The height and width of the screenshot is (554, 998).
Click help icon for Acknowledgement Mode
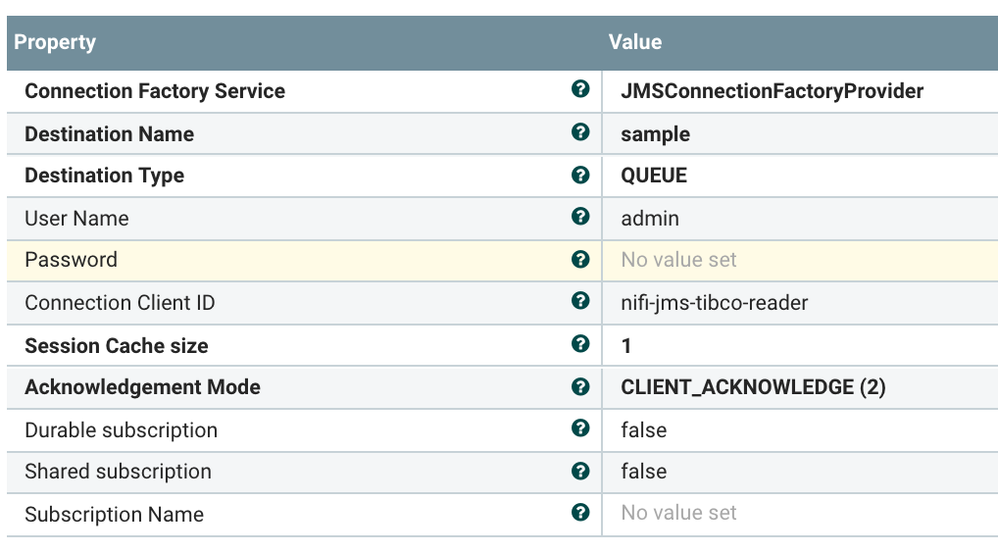coord(580,386)
